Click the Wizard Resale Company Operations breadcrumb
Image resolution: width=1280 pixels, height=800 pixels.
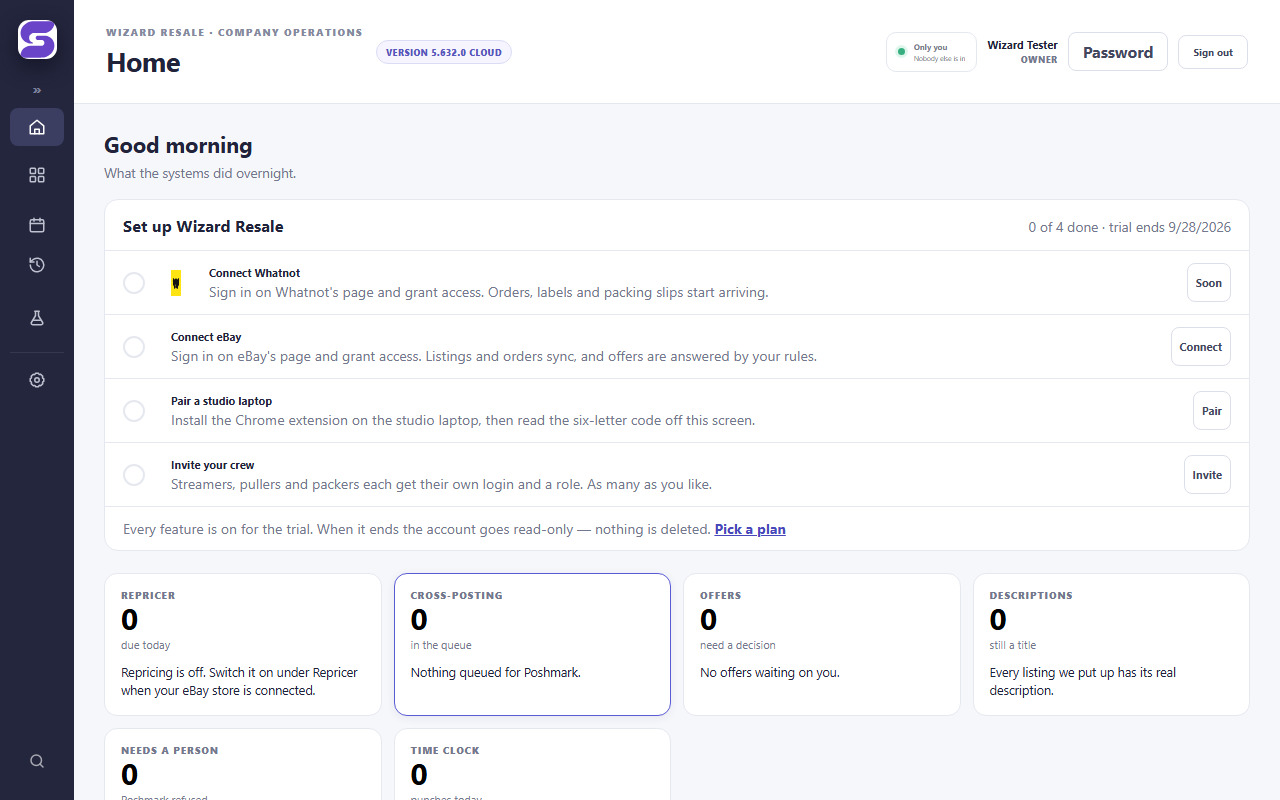234,32
